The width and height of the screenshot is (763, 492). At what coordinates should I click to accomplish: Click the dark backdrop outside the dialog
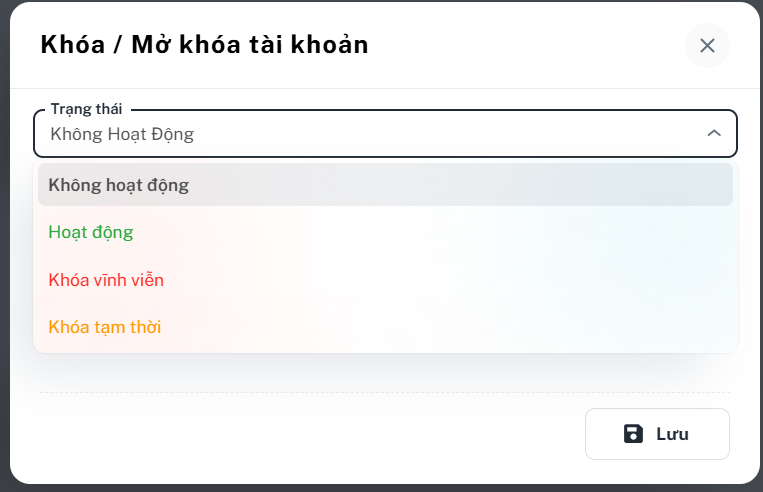click(4, 243)
